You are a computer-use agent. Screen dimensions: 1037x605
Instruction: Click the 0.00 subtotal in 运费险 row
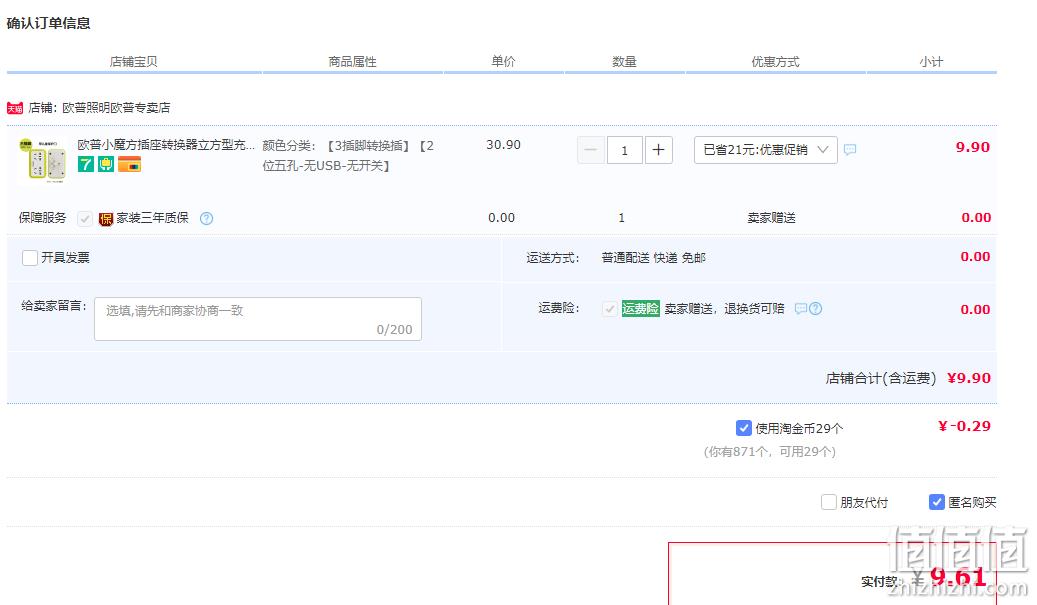click(975, 309)
